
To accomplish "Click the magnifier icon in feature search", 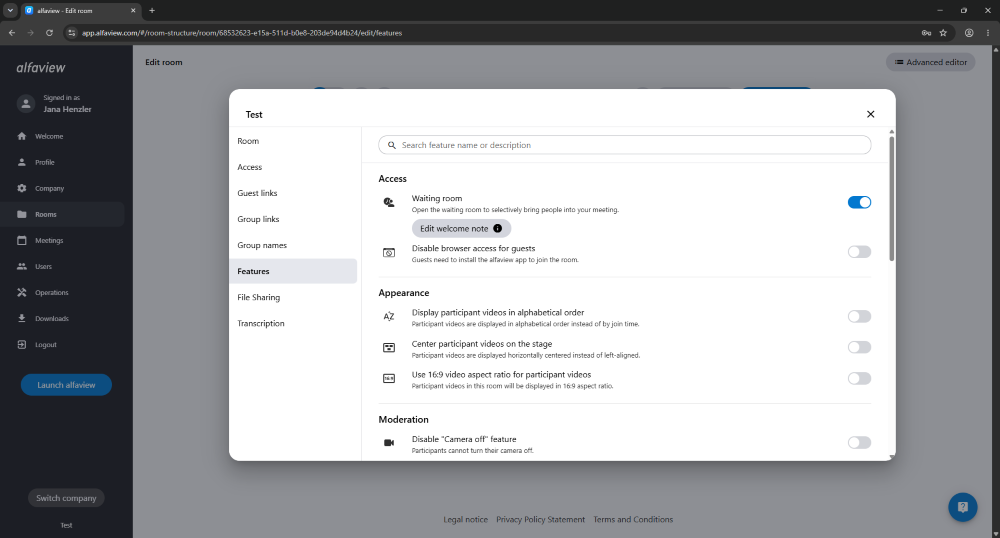I will [392, 145].
